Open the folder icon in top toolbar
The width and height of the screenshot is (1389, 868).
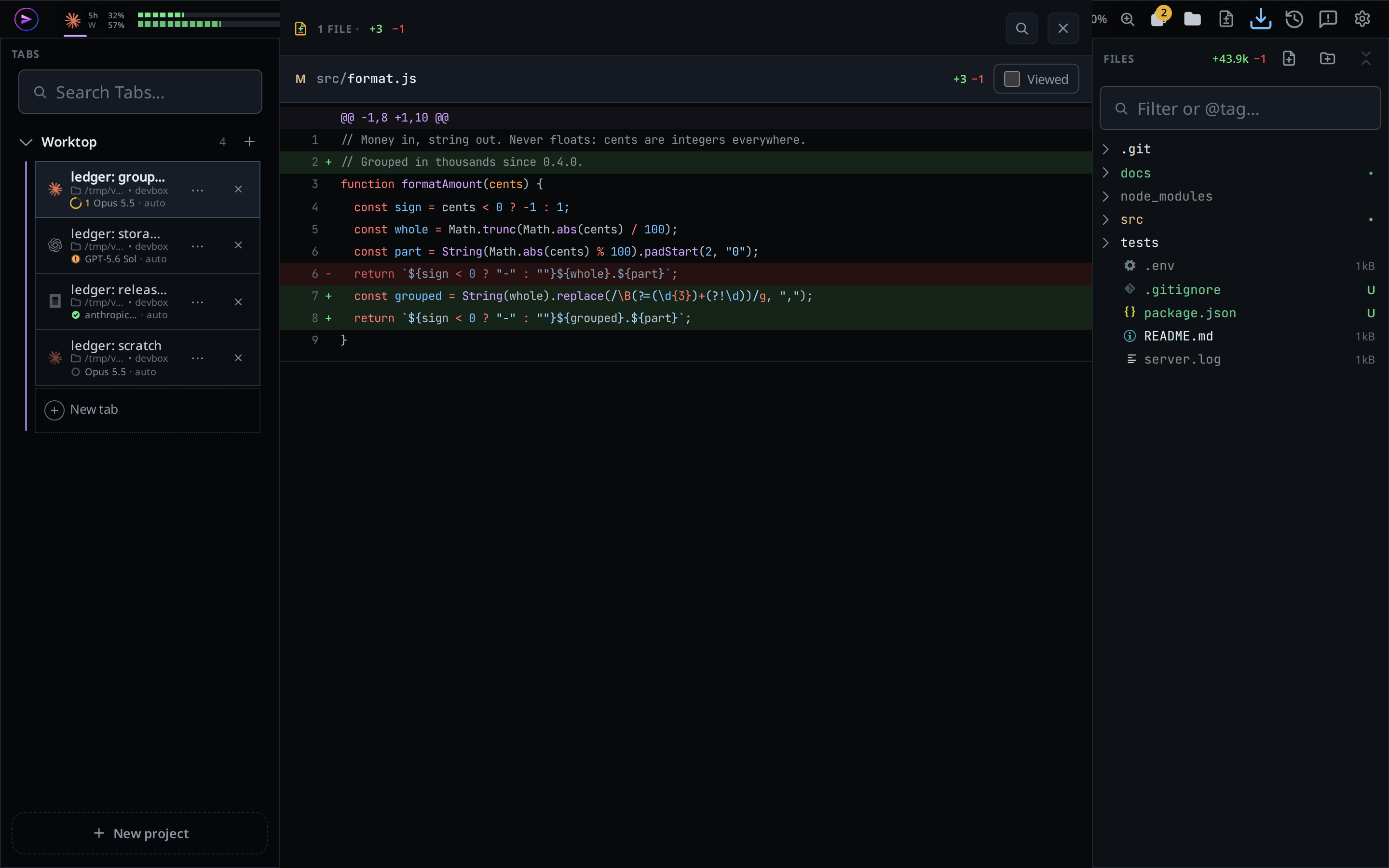tap(1192, 19)
